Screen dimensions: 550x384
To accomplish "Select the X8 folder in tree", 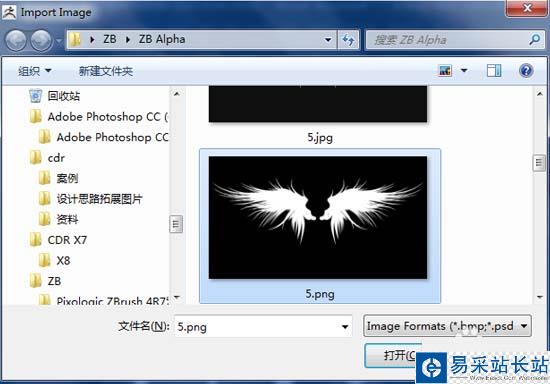I will click(63, 261).
